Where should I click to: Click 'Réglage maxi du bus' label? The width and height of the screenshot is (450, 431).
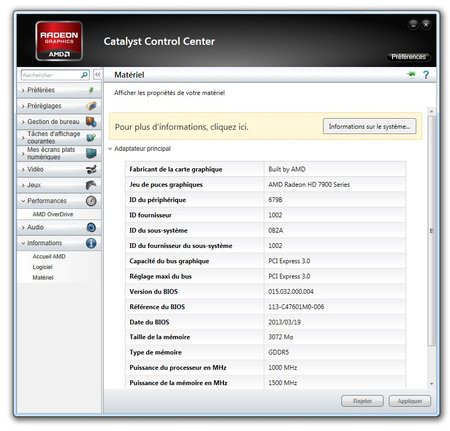pos(160,276)
